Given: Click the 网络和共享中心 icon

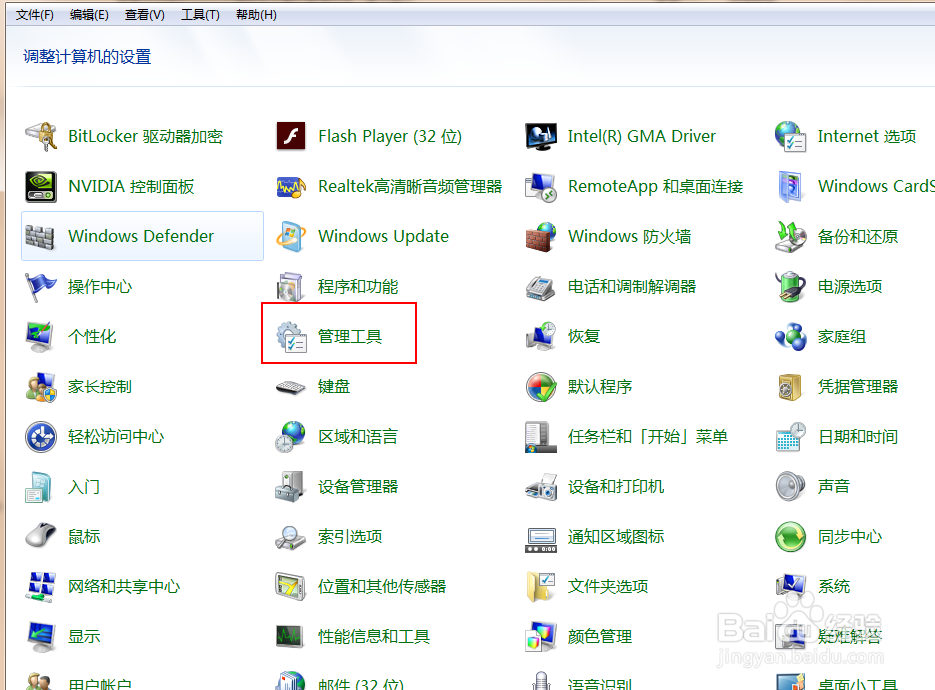Looking at the screenshot, I should 41,587.
